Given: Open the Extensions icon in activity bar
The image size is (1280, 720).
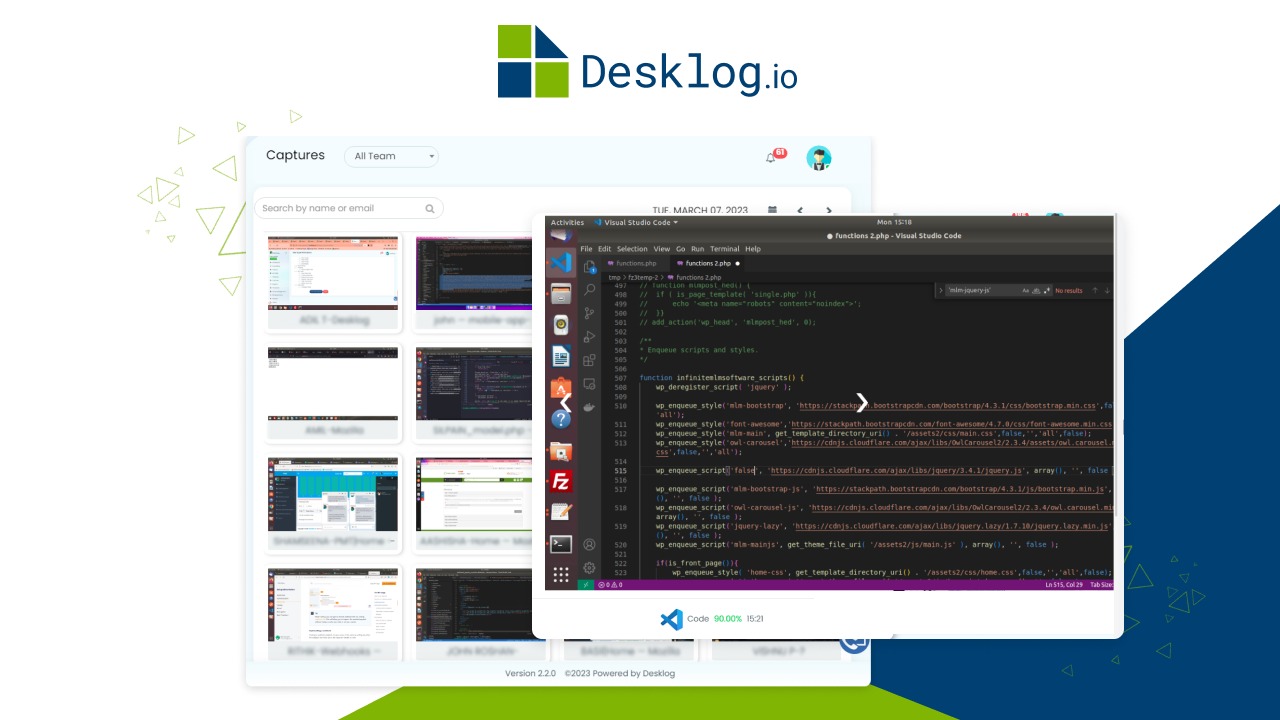Looking at the screenshot, I should coord(589,360).
